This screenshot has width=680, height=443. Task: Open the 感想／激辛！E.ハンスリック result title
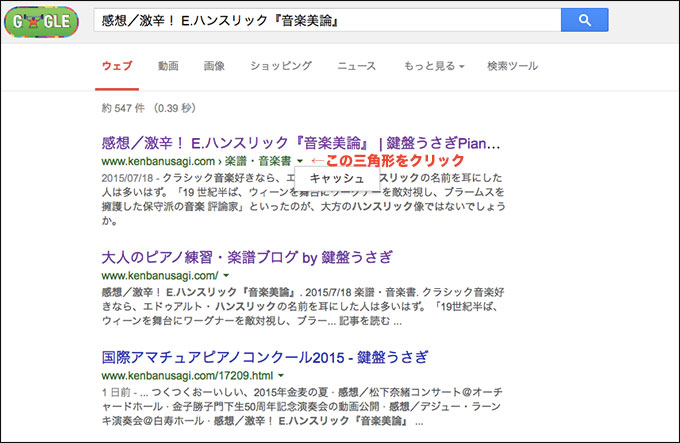tap(301, 143)
